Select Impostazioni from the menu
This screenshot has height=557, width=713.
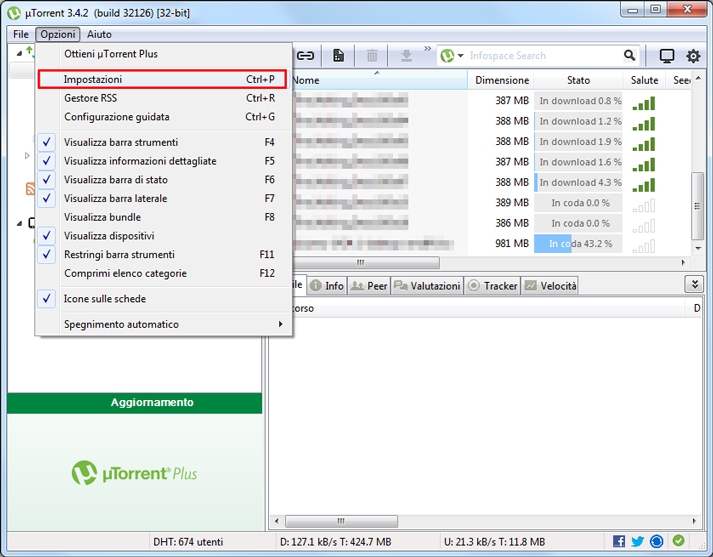pyautogui.click(x=162, y=79)
